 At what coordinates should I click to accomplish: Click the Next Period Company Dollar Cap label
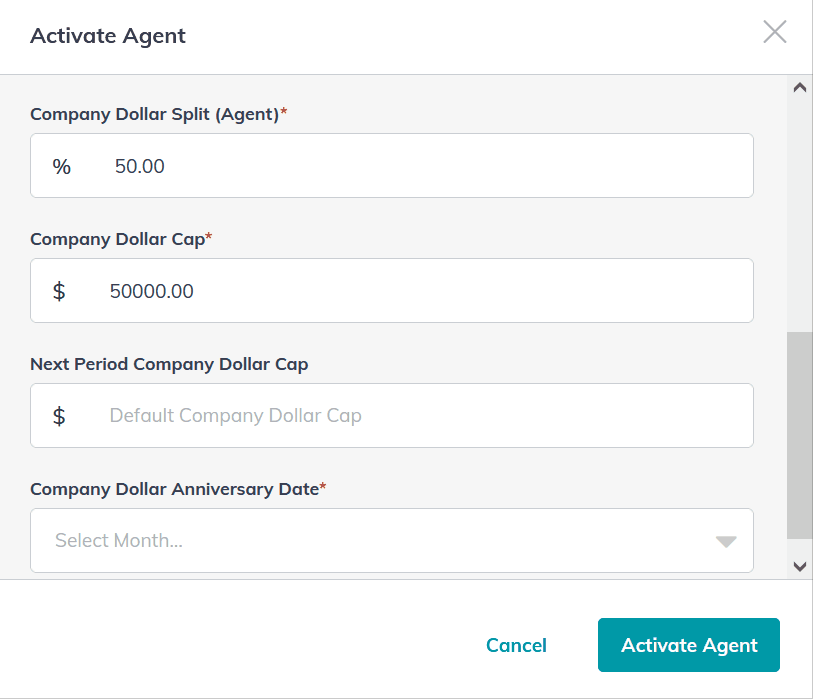169,363
